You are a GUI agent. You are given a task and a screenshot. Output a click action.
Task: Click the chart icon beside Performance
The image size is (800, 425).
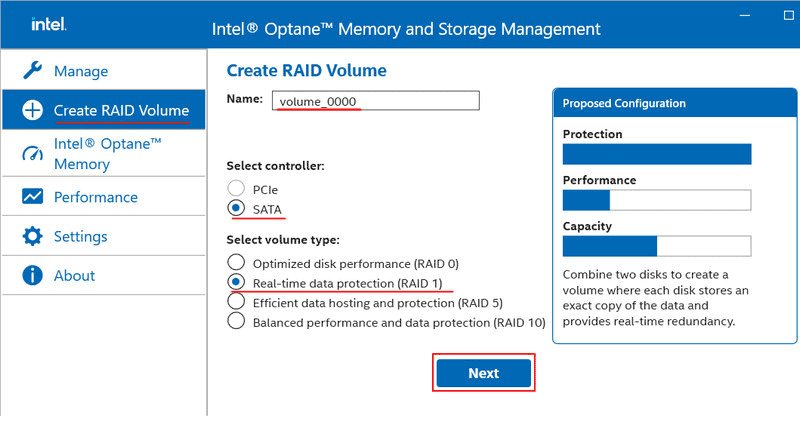tap(32, 197)
